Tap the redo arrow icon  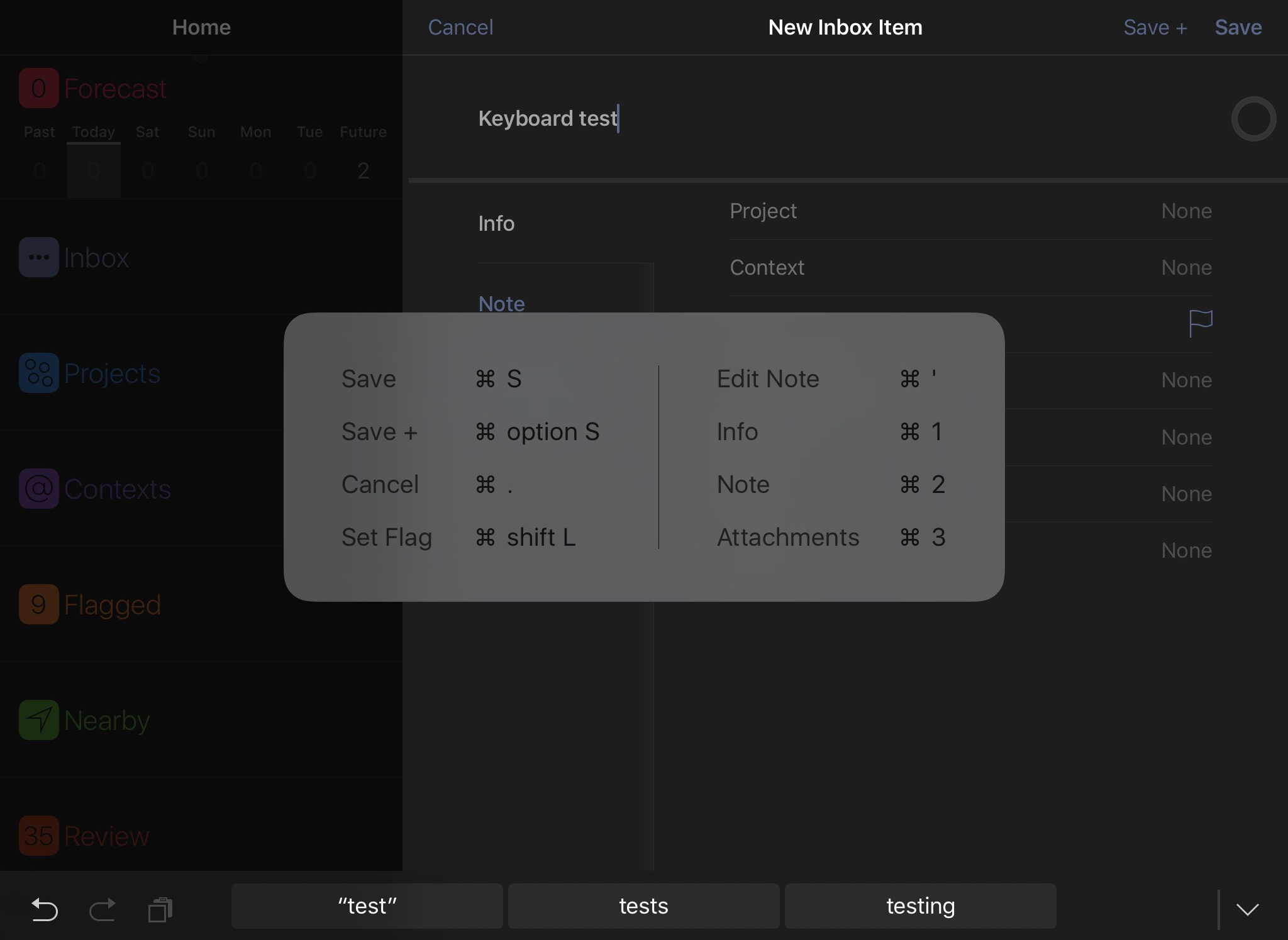point(102,909)
